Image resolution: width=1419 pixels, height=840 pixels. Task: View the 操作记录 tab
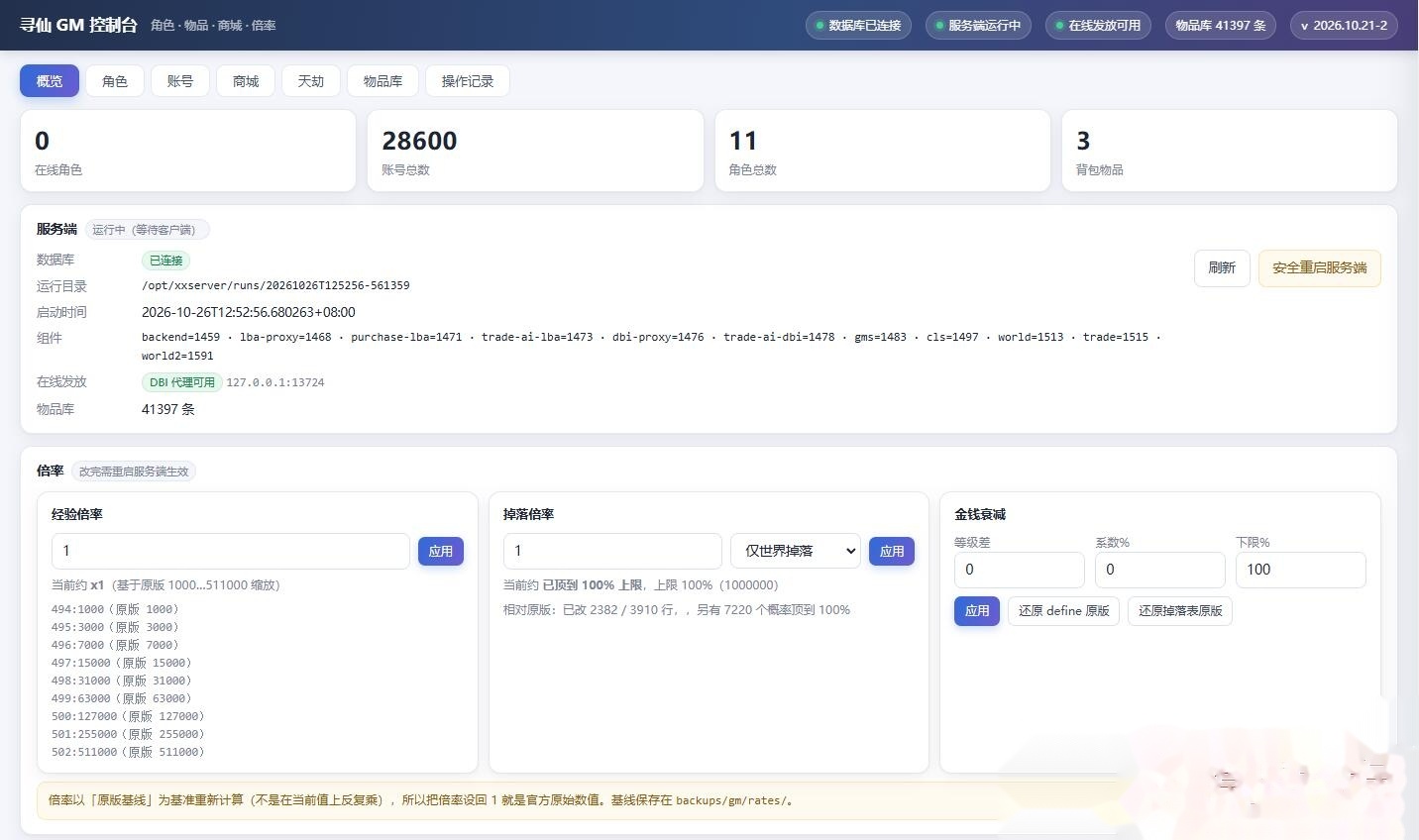[468, 81]
